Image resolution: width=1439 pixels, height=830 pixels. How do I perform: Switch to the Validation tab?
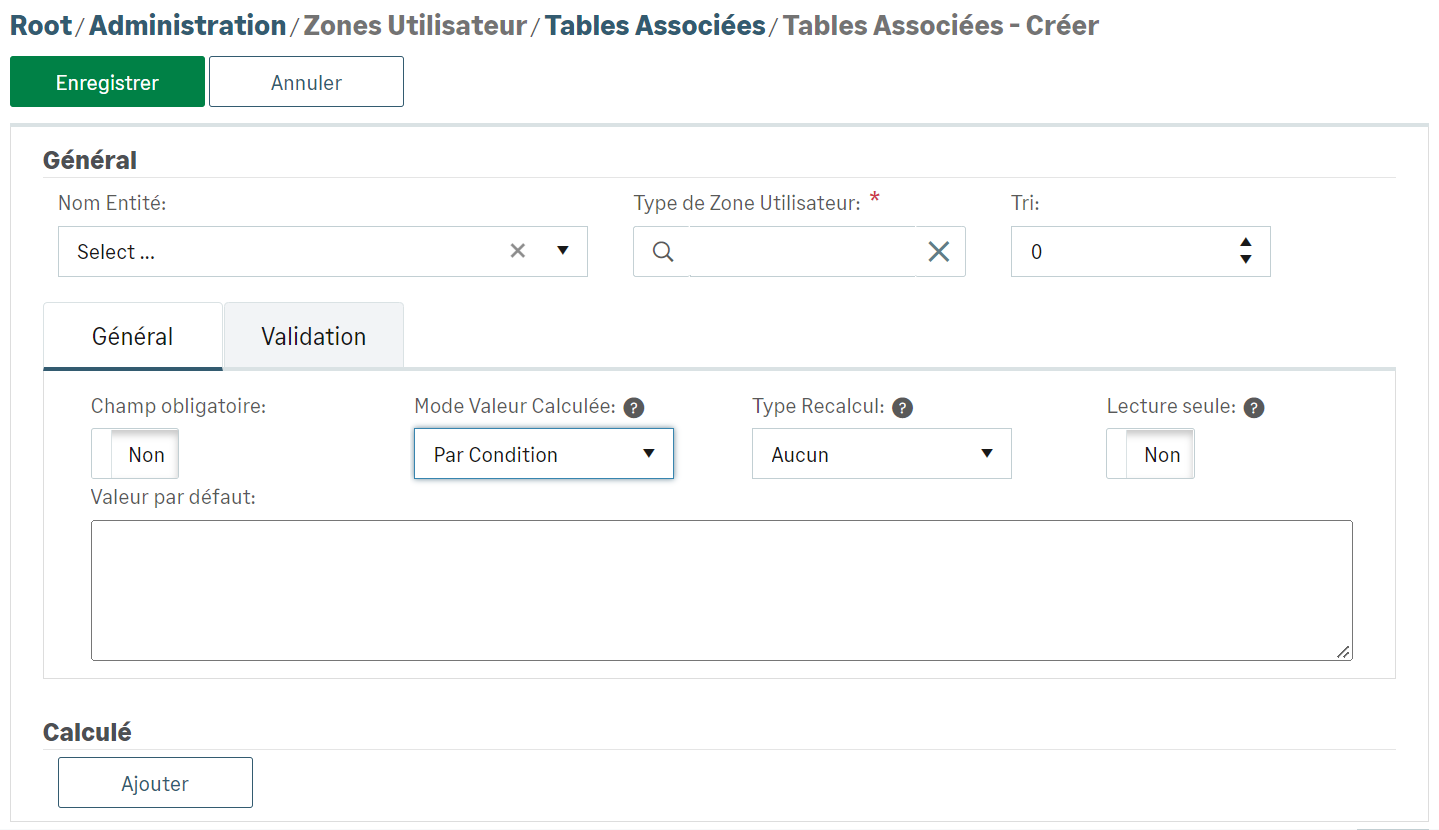point(313,337)
